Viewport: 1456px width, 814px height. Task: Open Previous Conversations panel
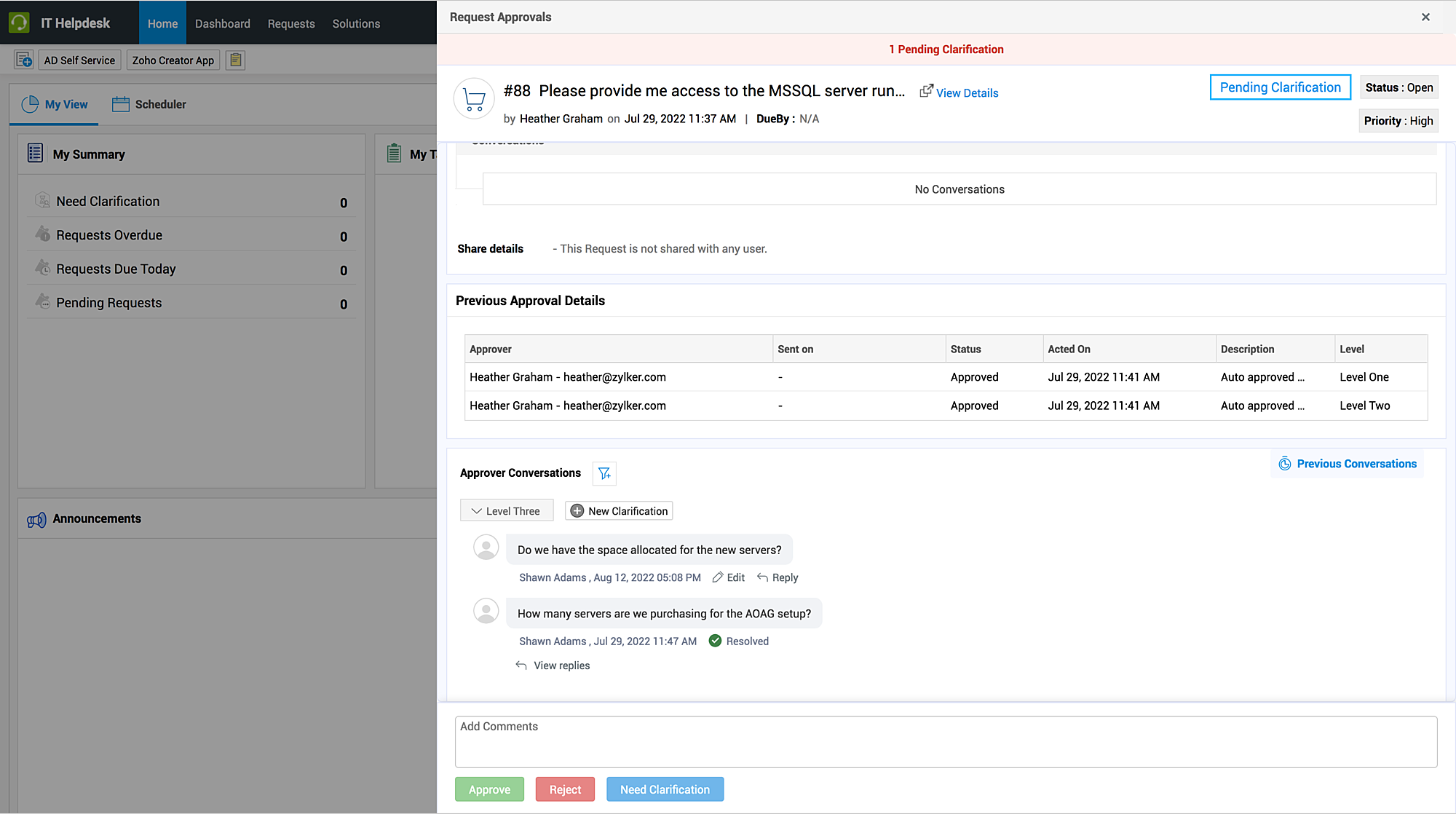point(1348,464)
